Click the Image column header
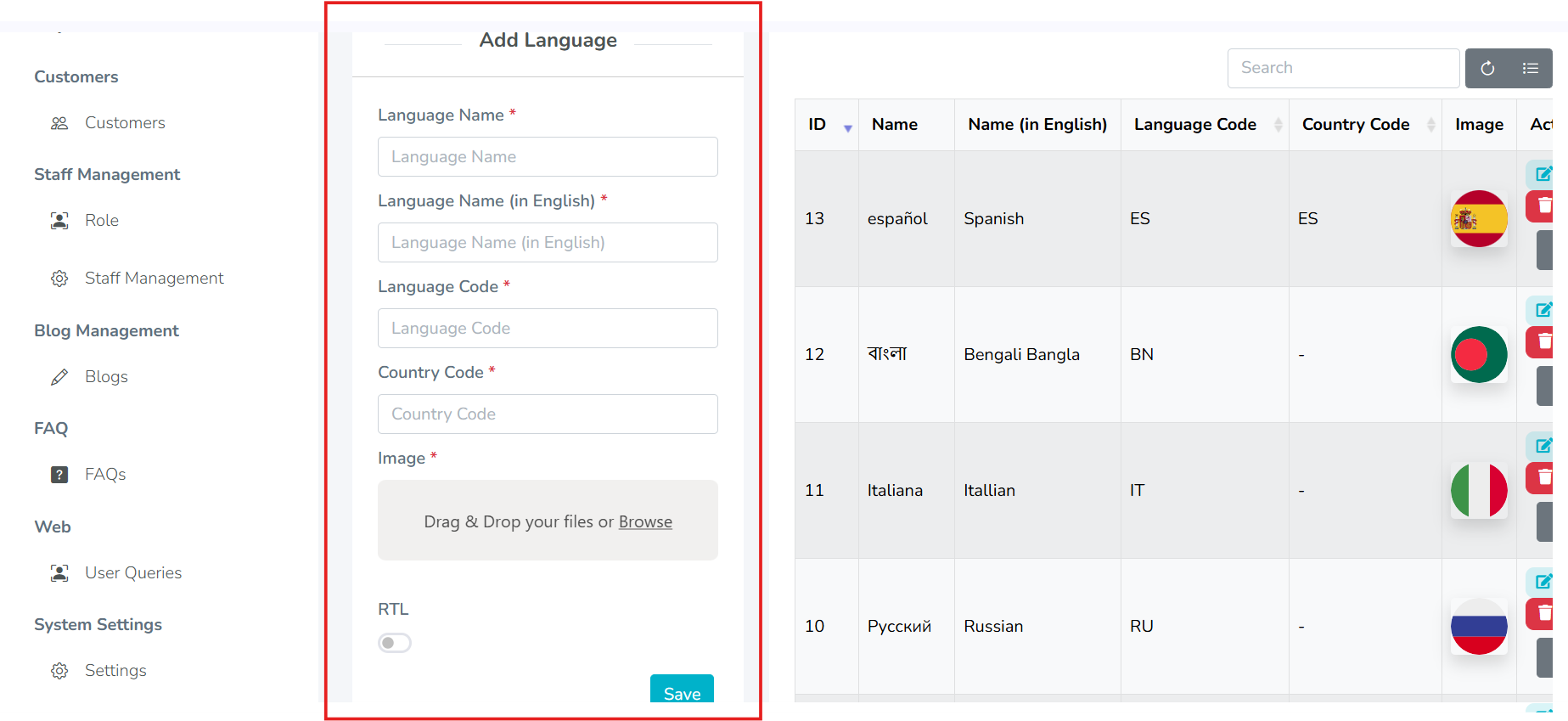 click(x=1479, y=125)
